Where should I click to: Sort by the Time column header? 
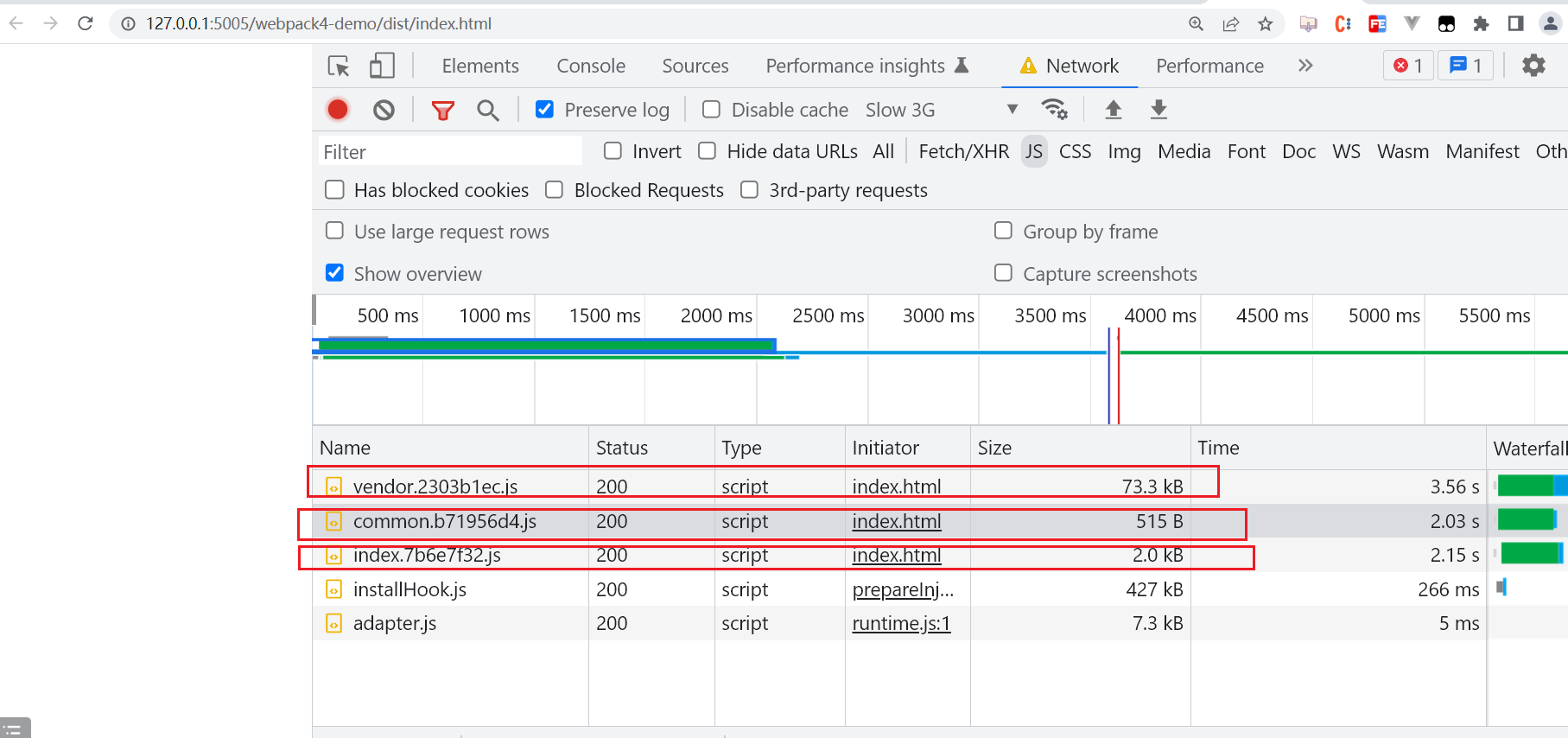point(1337,448)
